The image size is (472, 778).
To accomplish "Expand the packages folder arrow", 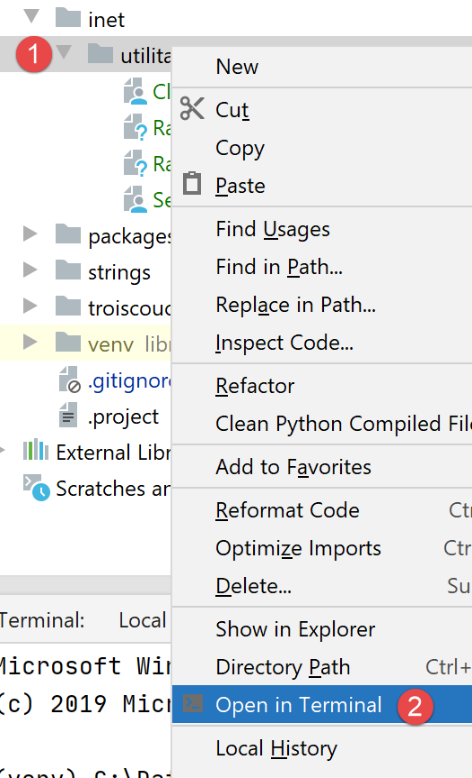I will click(x=30, y=233).
